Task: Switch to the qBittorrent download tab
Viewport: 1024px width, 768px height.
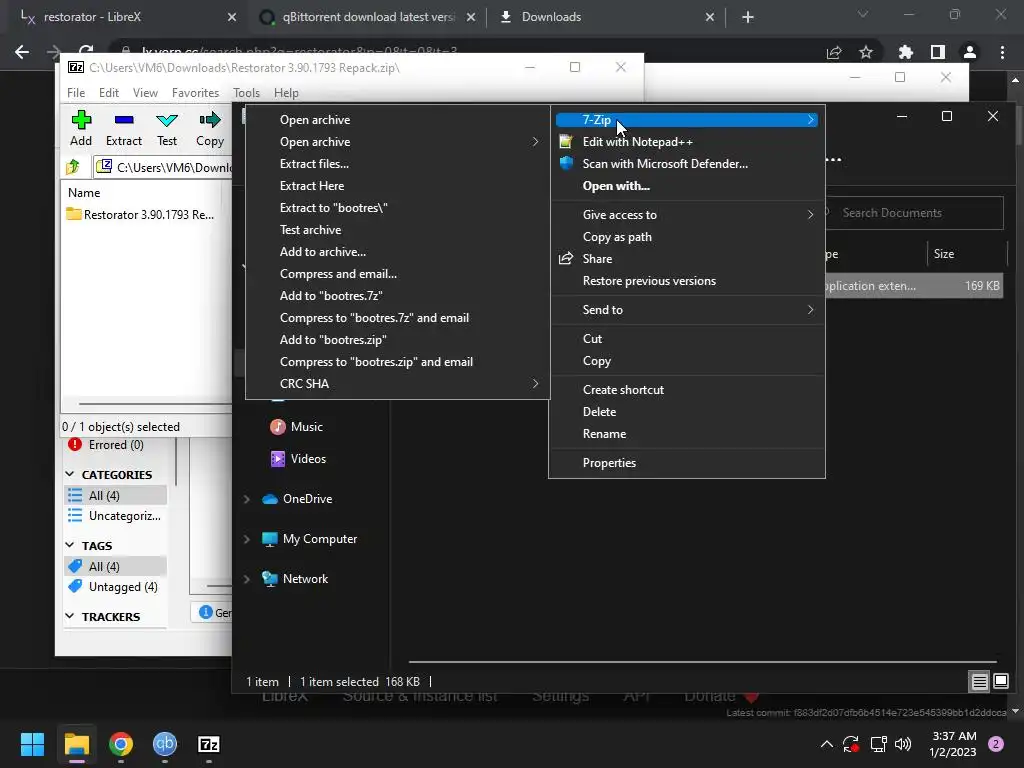Action: (368, 17)
